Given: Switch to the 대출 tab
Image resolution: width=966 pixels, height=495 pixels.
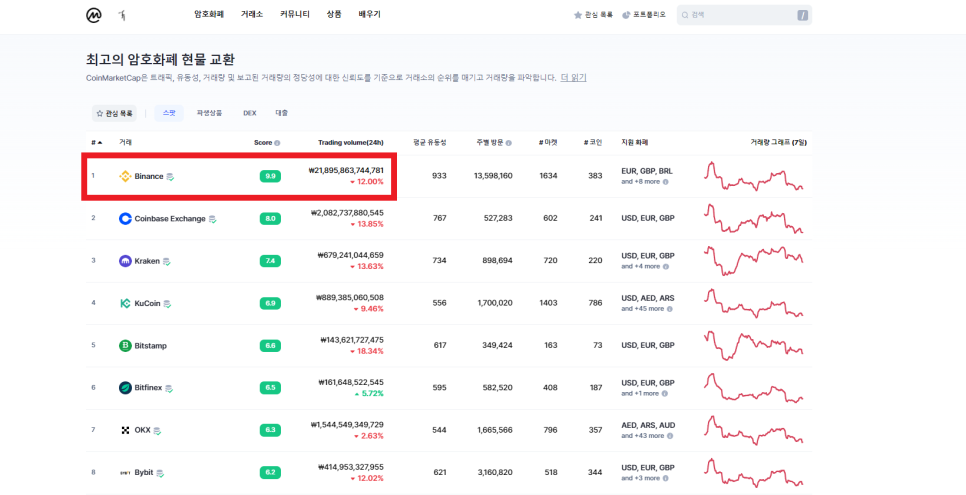Looking at the screenshot, I should (282, 113).
